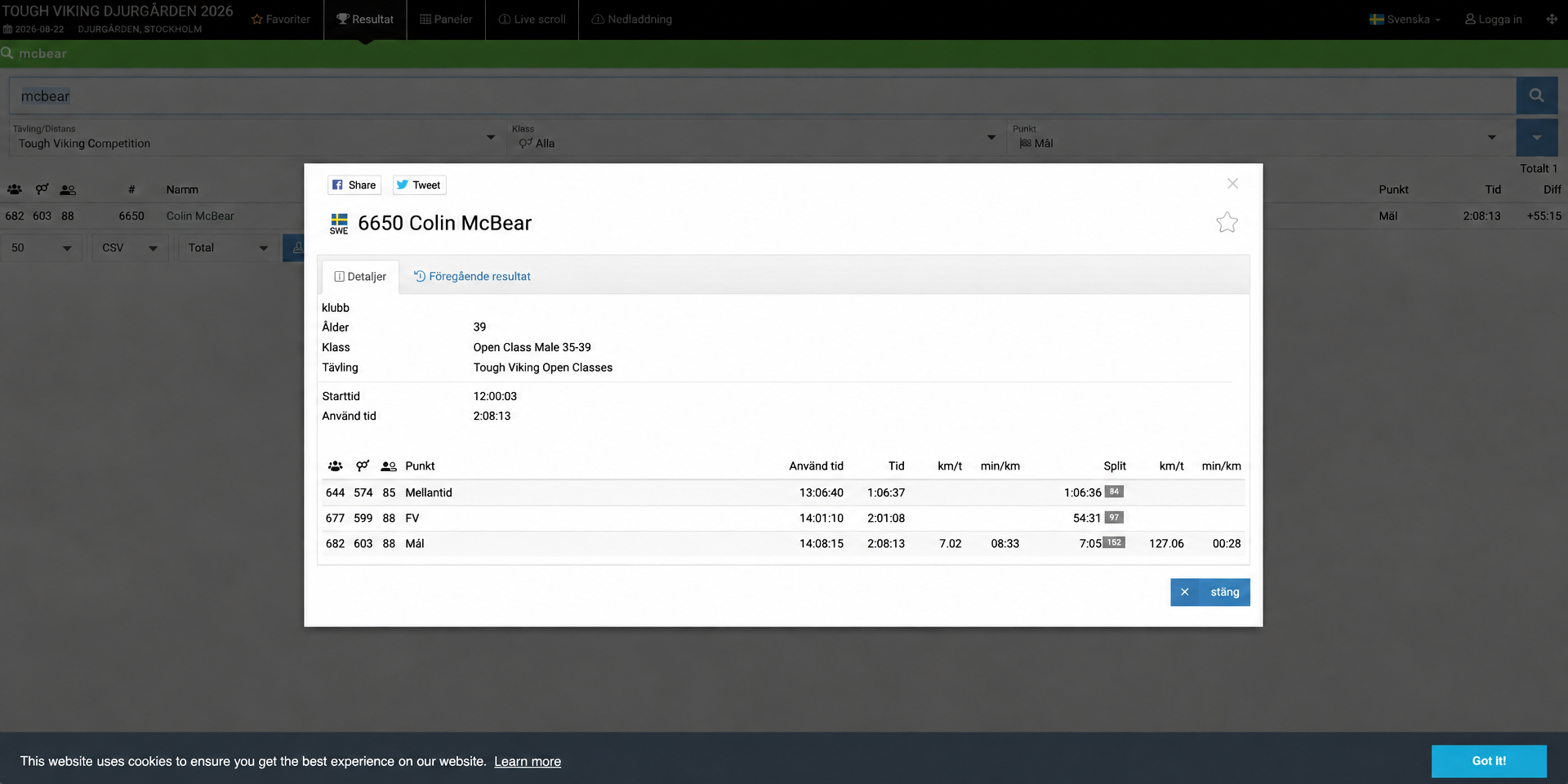Change page size dropdown showing 50
The image size is (1568, 784).
(42, 247)
